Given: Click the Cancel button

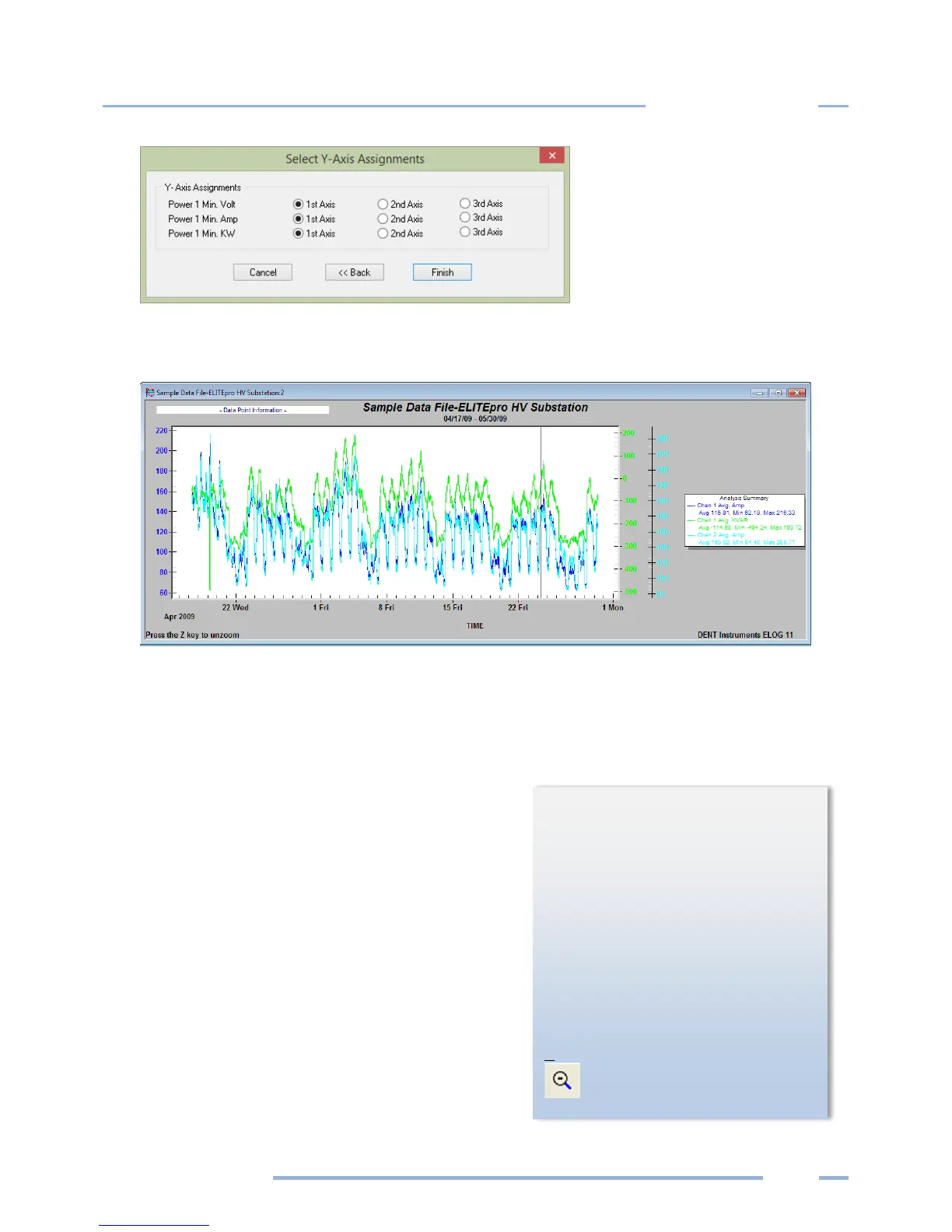Looking at the screenshot, I should click(263, 272).
